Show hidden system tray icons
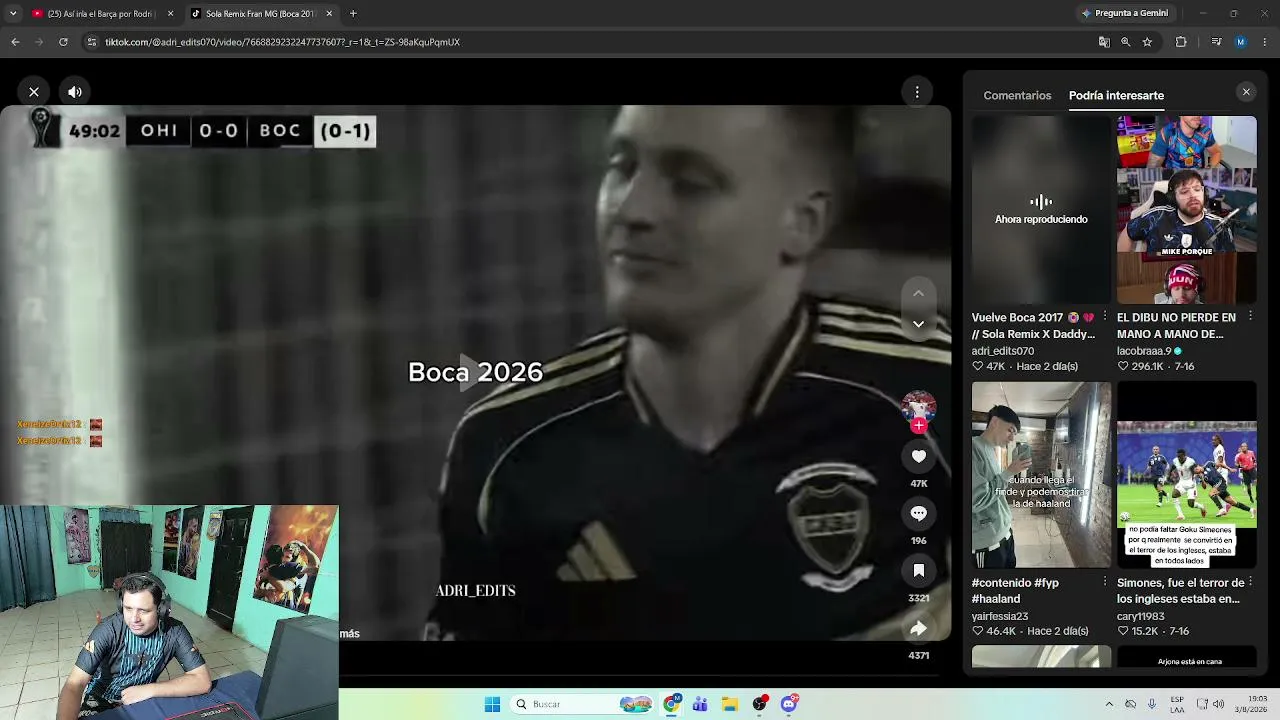Viewport: 1280px width, 720px height. pyautogui.click(x=1109, y=704)
